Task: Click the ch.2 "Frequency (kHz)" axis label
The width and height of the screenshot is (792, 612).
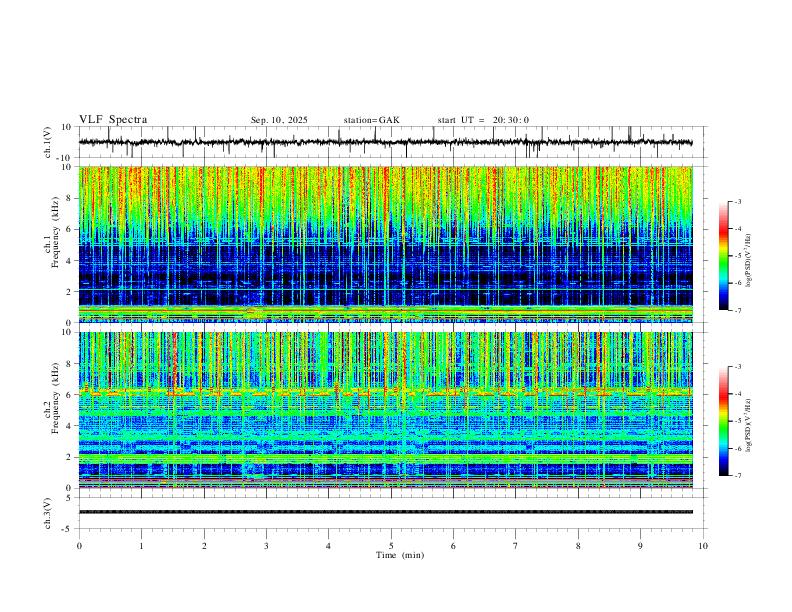Action: point(56,397)
